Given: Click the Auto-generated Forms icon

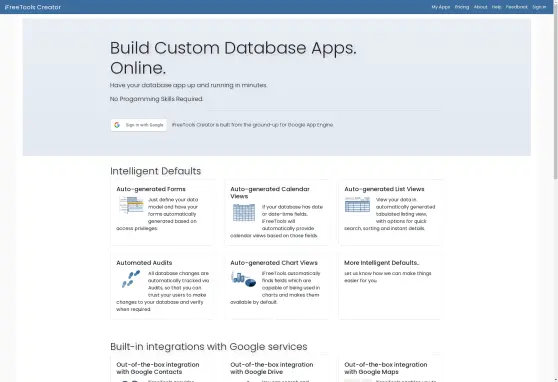Looking at the screenshot, I should pyautogui.click(x=131, y=205).
